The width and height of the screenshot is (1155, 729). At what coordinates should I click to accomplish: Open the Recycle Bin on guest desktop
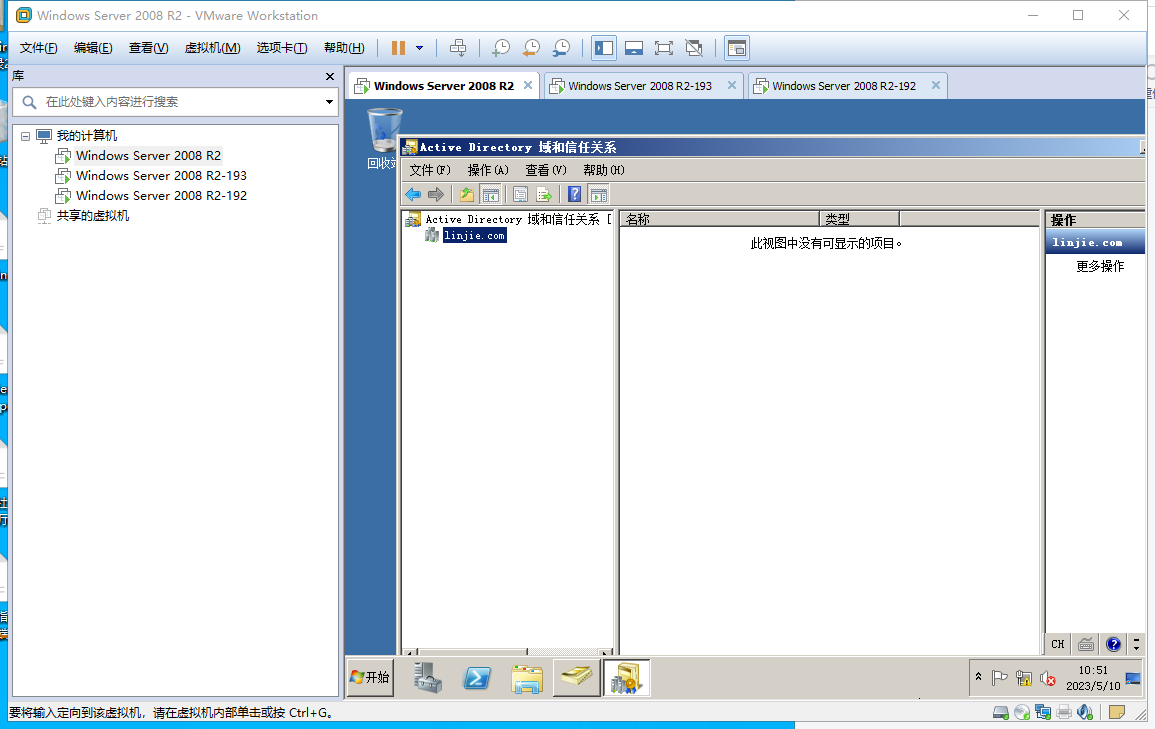click(384, 138)
